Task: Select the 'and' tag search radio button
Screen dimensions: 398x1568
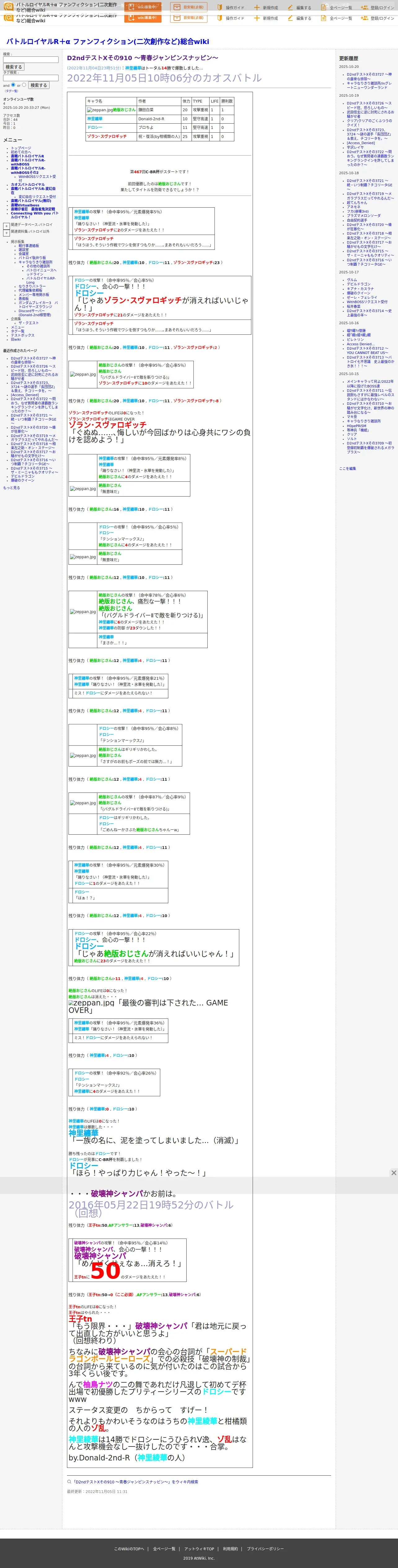Action: pyautogui.click(x=13, y=85)
